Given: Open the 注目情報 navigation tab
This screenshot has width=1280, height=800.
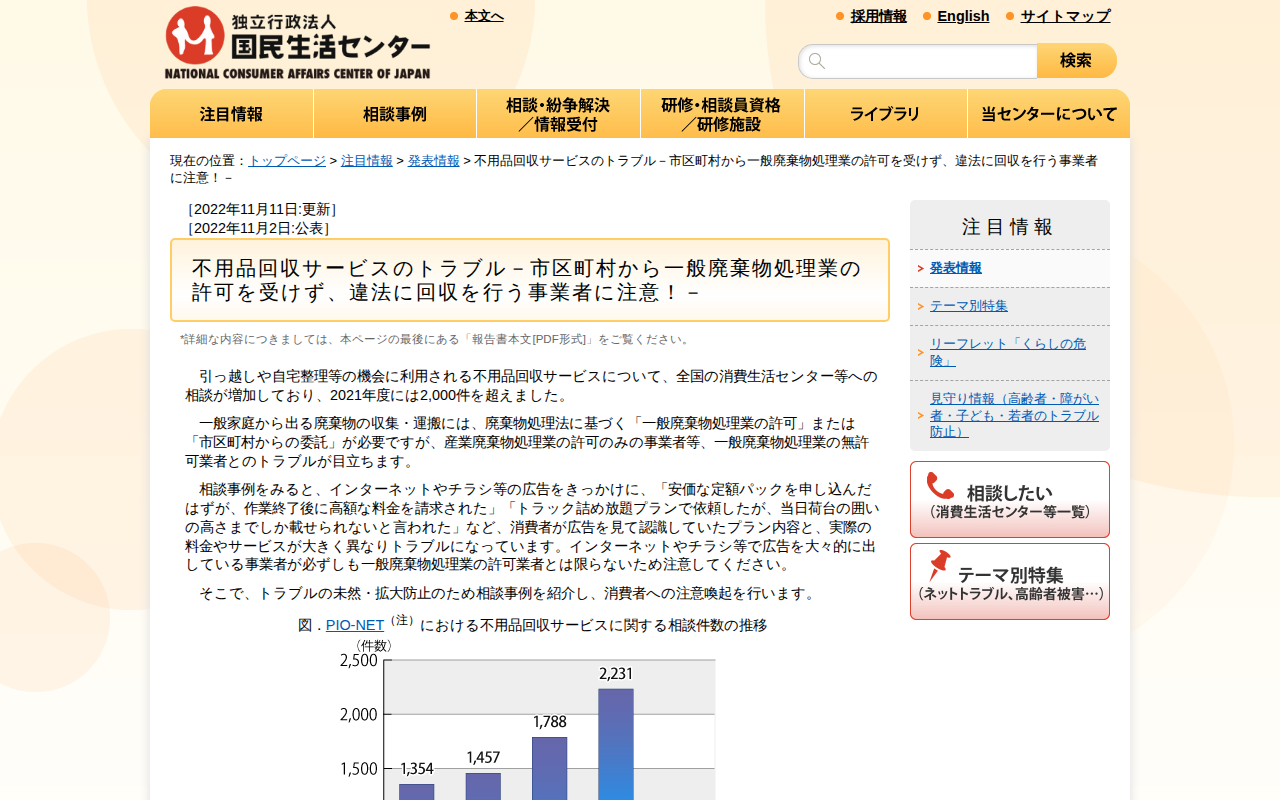Looking at the screenshot, I should pos(231,114).
